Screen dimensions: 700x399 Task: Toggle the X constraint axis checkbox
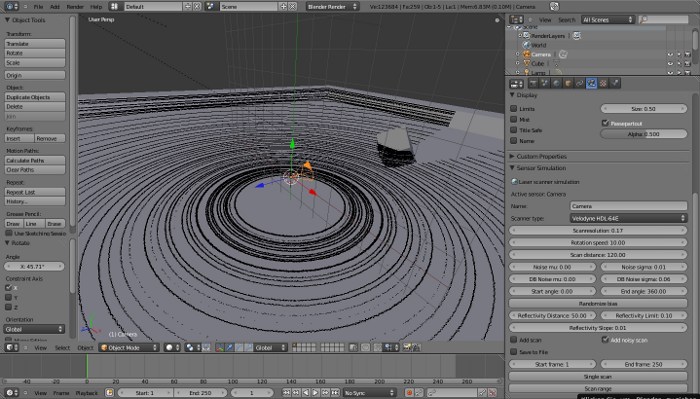[8, 287]
